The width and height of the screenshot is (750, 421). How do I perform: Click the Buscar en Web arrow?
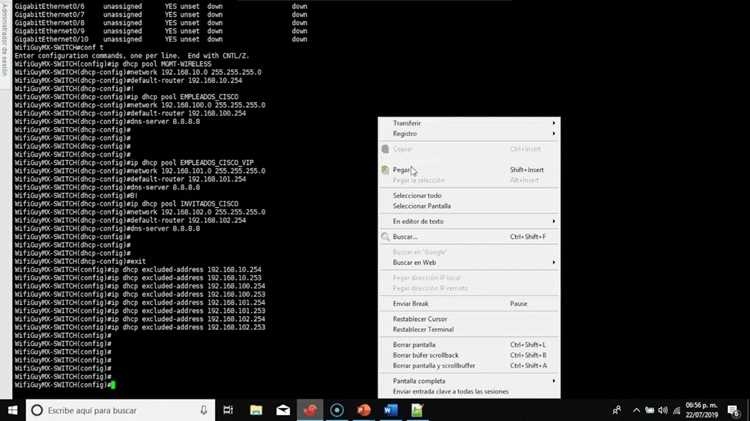[554, 263]
